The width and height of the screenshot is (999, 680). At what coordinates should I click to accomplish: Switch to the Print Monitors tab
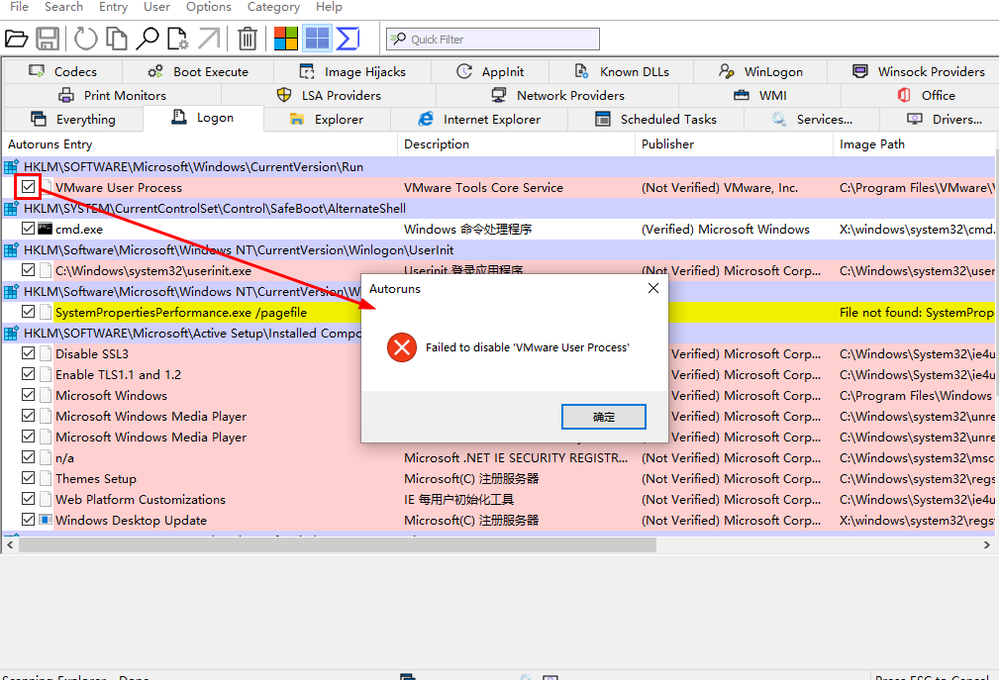click(113, 96)
